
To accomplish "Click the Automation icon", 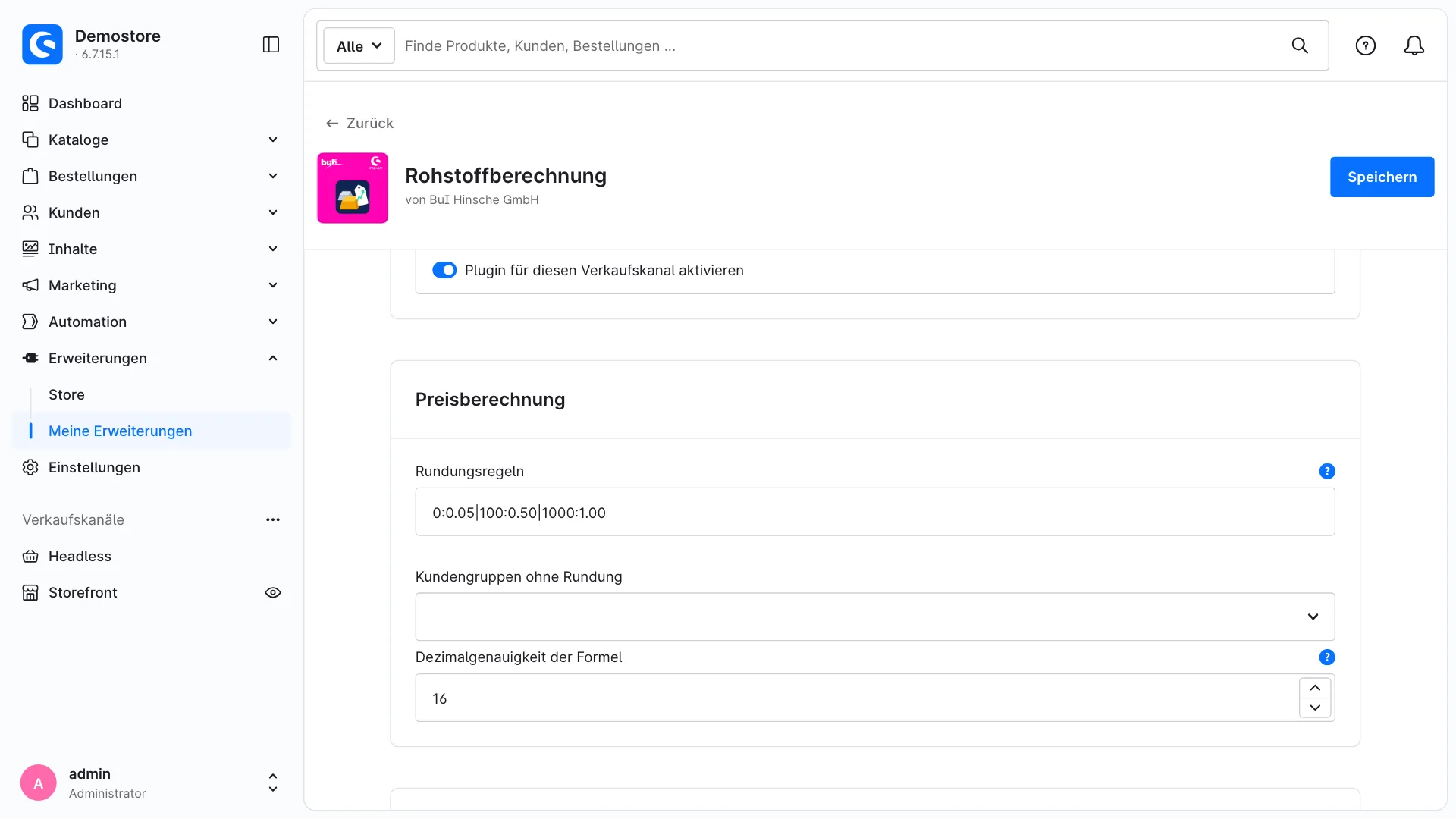I will [30, 322].
